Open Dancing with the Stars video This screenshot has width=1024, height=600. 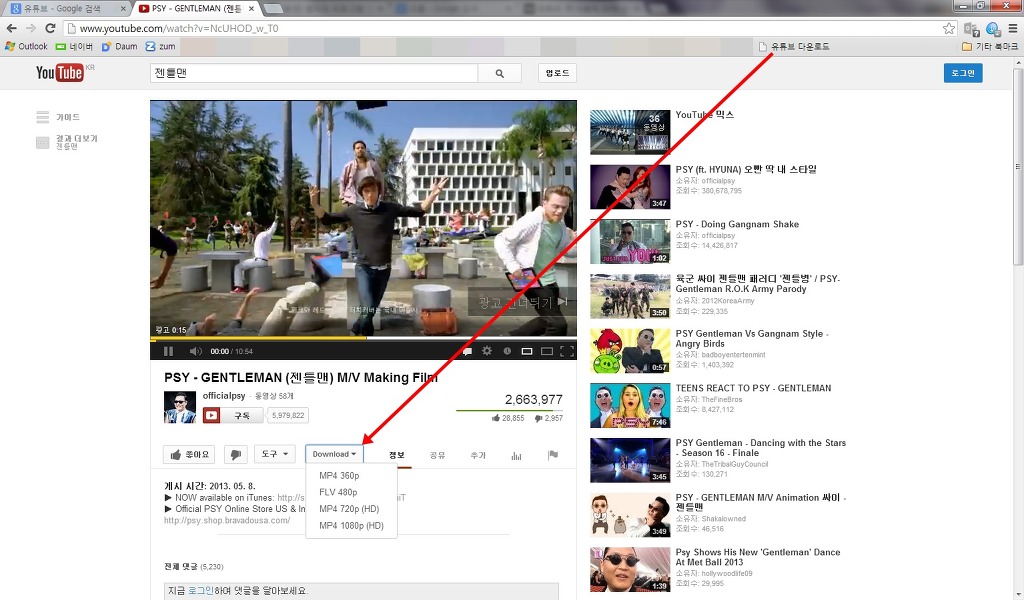[760, 448]
